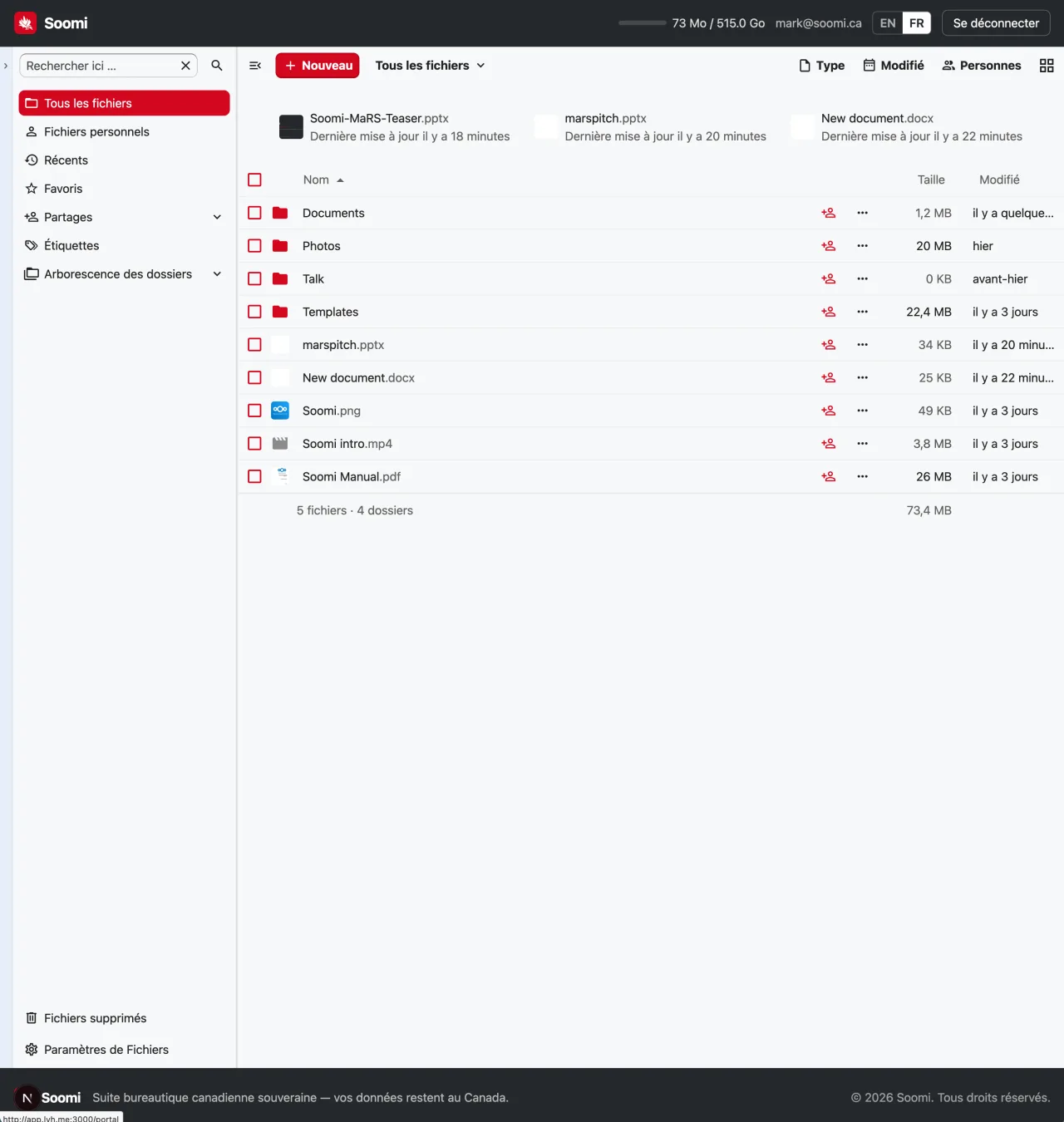Select the FR language button
1064x1122 pixels.
(x=917, y=23)
